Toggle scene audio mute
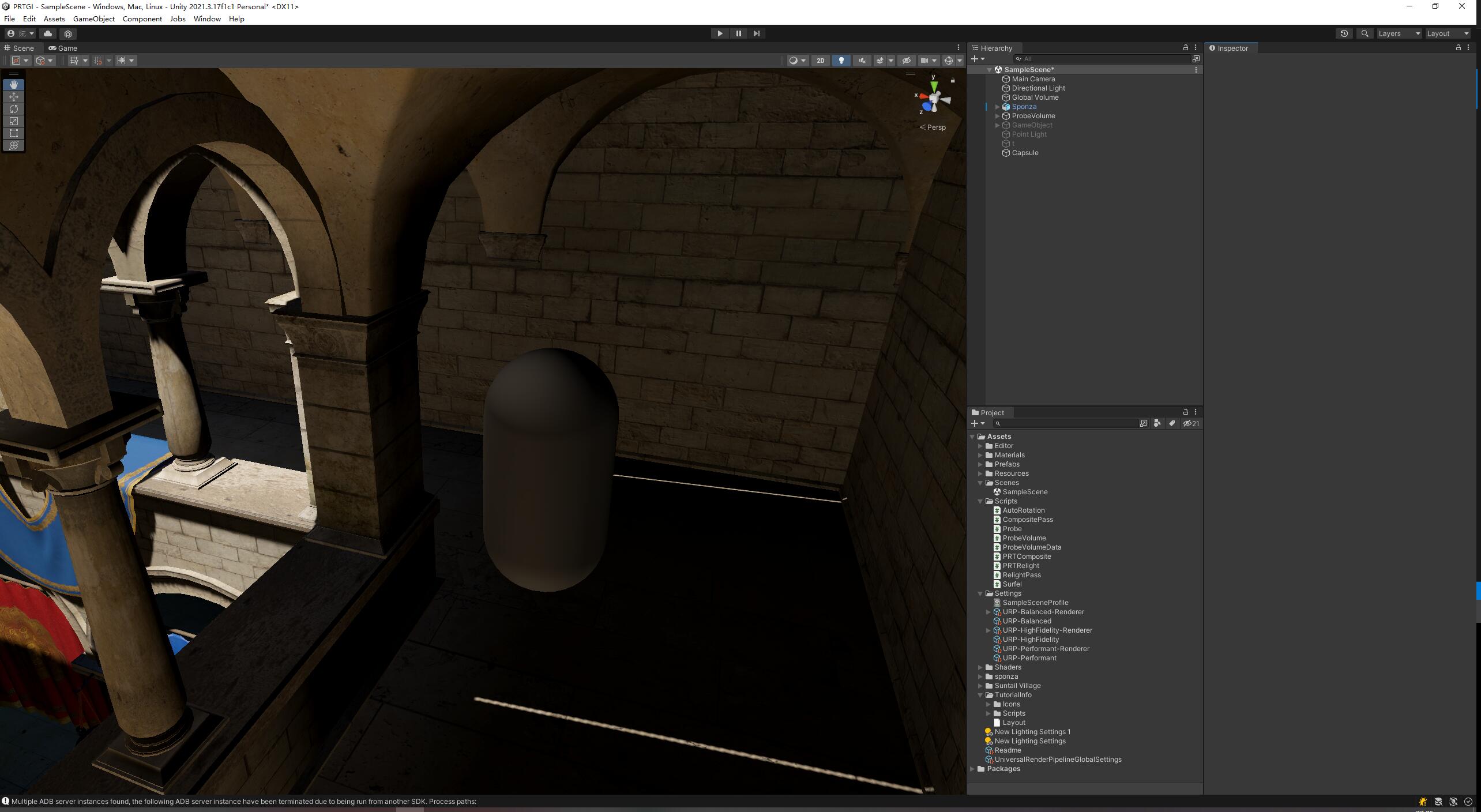Viewport: 1481px width, 812px height. (x=862, y=61)
